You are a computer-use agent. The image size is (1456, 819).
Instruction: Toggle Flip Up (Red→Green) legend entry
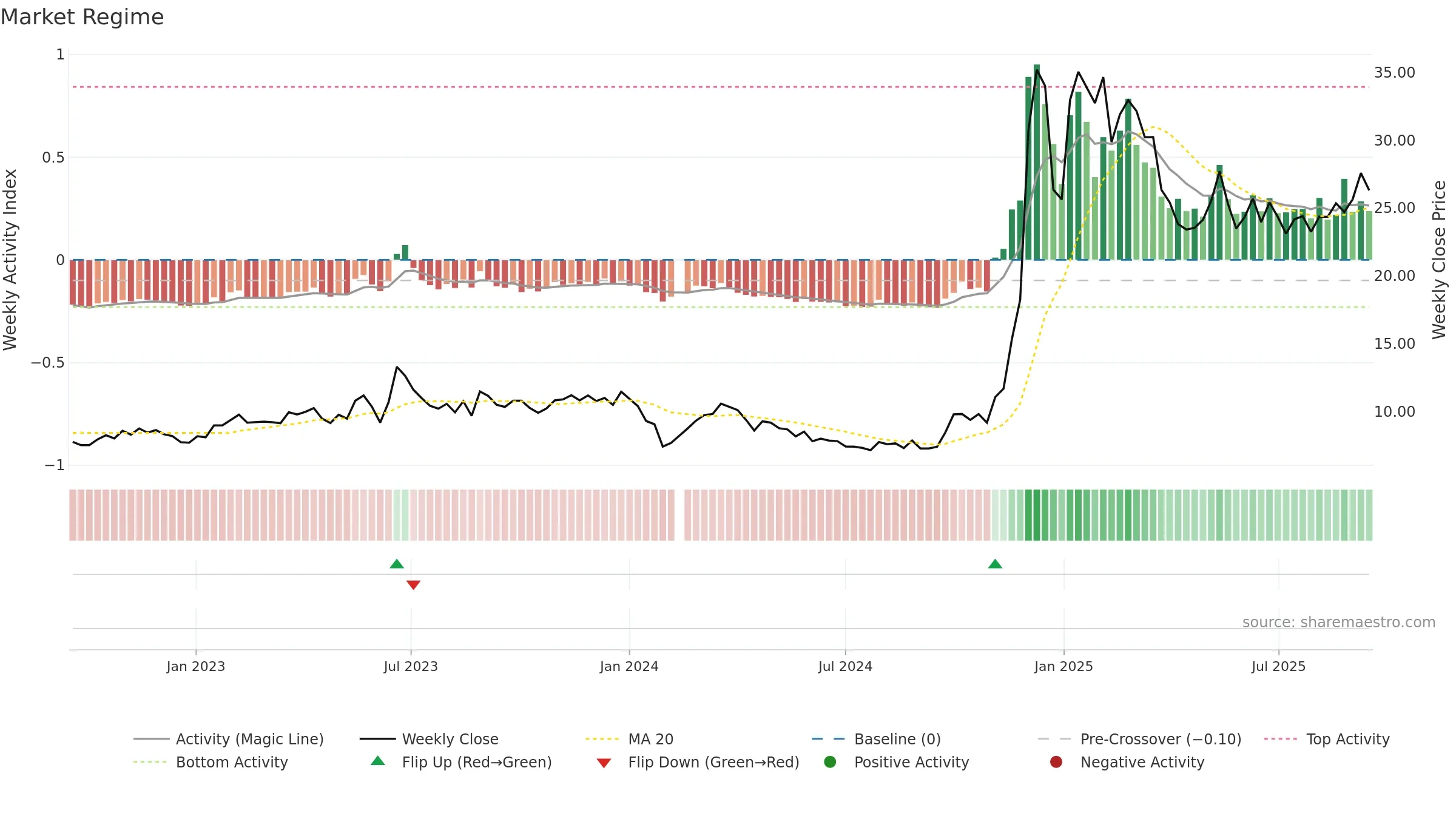461,762
